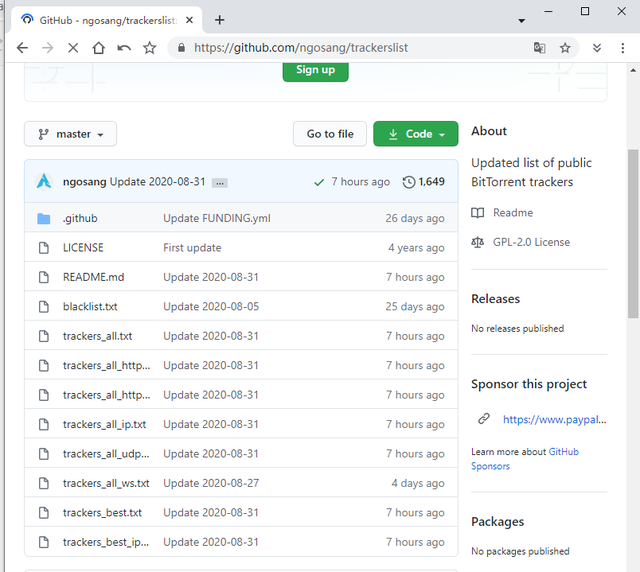Open the tab search dropdown arrow

[521, 20]
